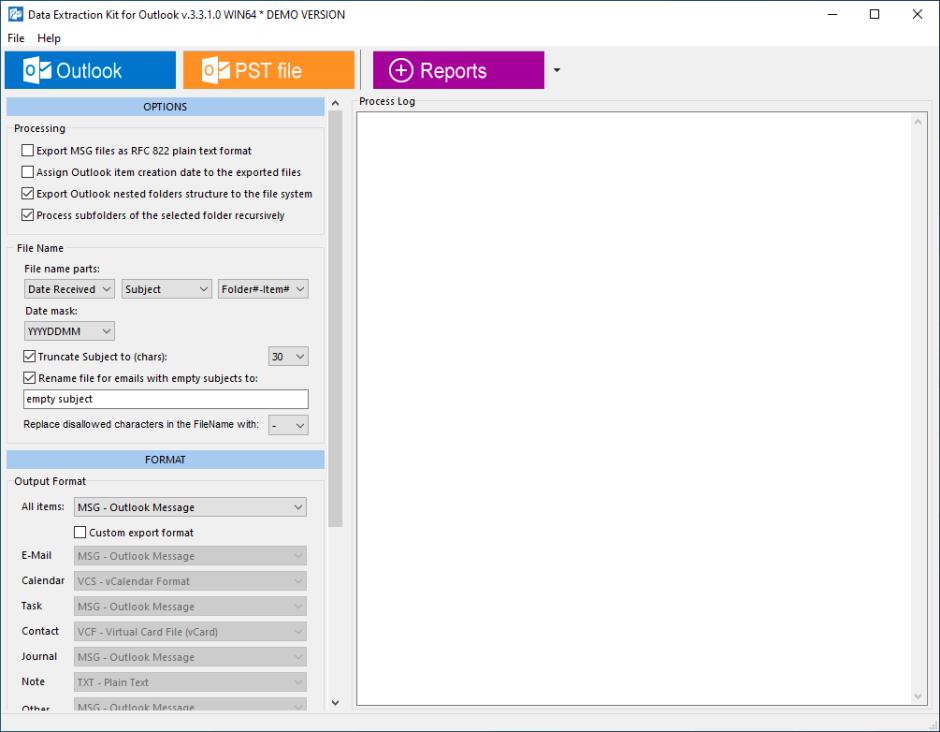Open the replace disallowed characters dropdown

(x=288, y=425)
